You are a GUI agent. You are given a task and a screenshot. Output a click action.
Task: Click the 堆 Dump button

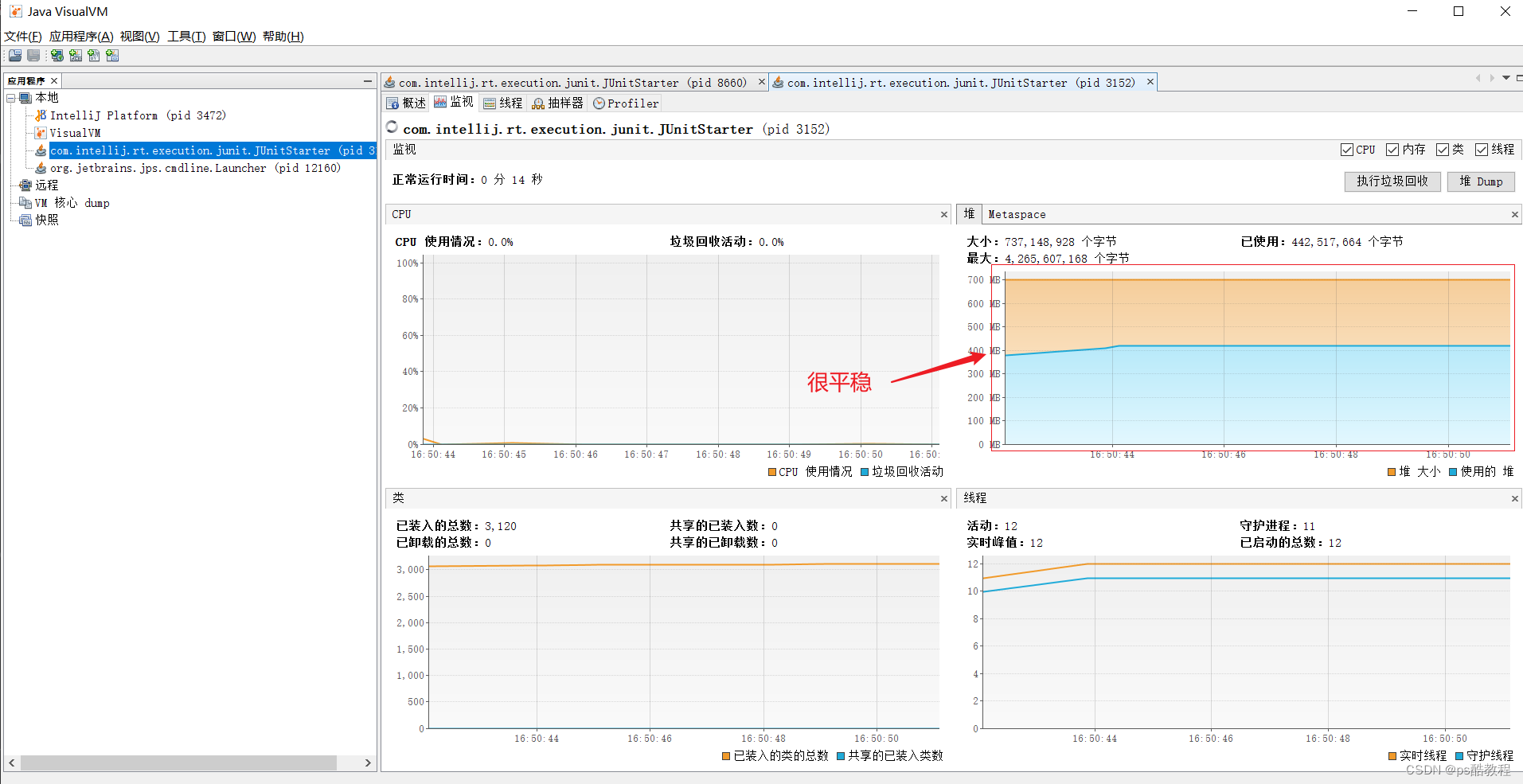1481,181
